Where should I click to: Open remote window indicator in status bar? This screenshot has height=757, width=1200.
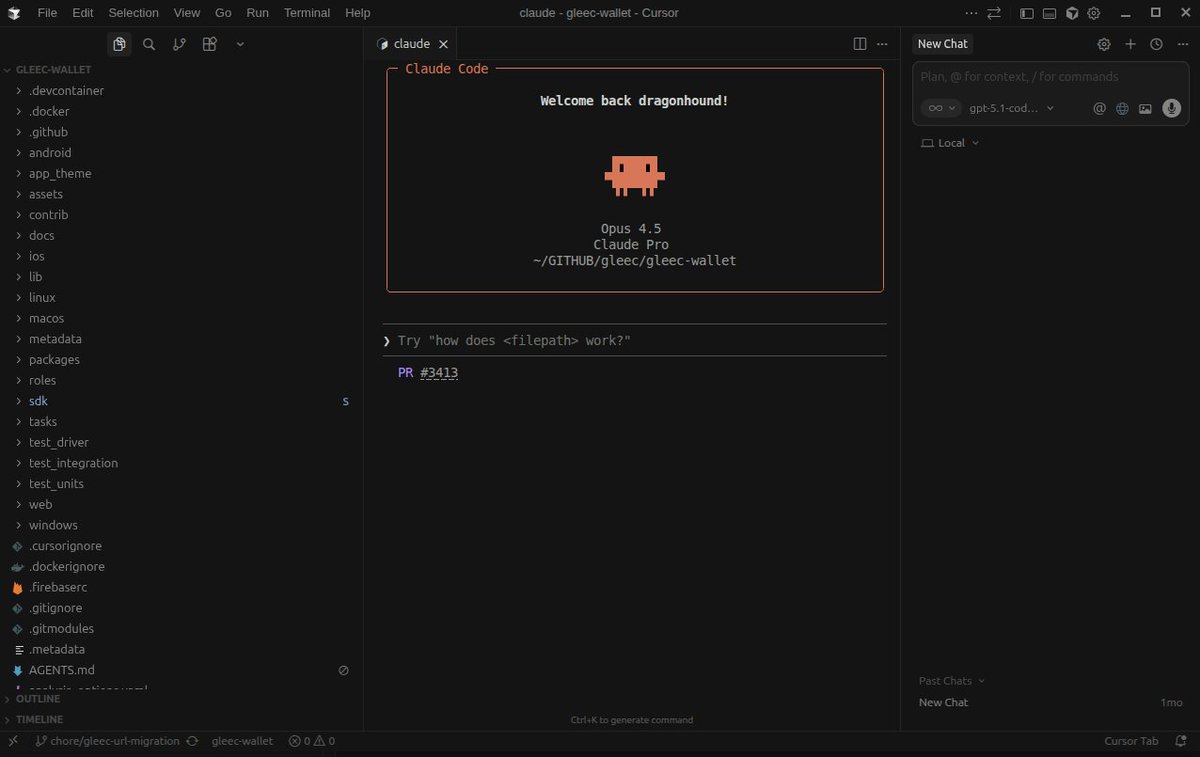click(x=13, y=741)
